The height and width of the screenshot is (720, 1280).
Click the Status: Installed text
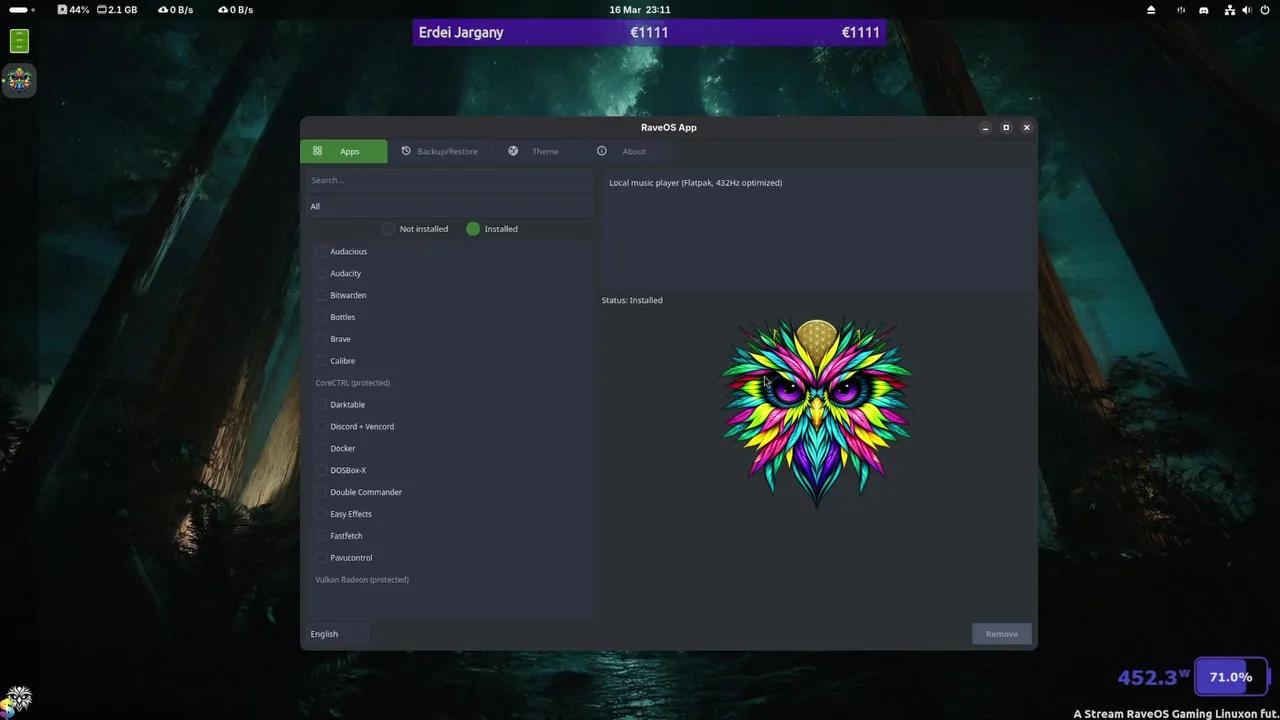(x=632, y=300)
